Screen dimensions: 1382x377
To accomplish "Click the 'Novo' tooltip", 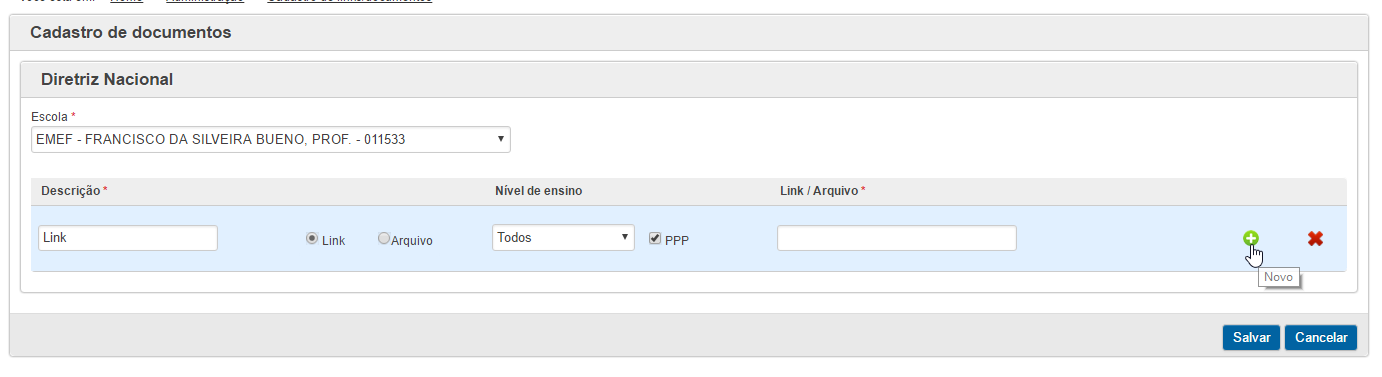I will tap(1279, 278).
